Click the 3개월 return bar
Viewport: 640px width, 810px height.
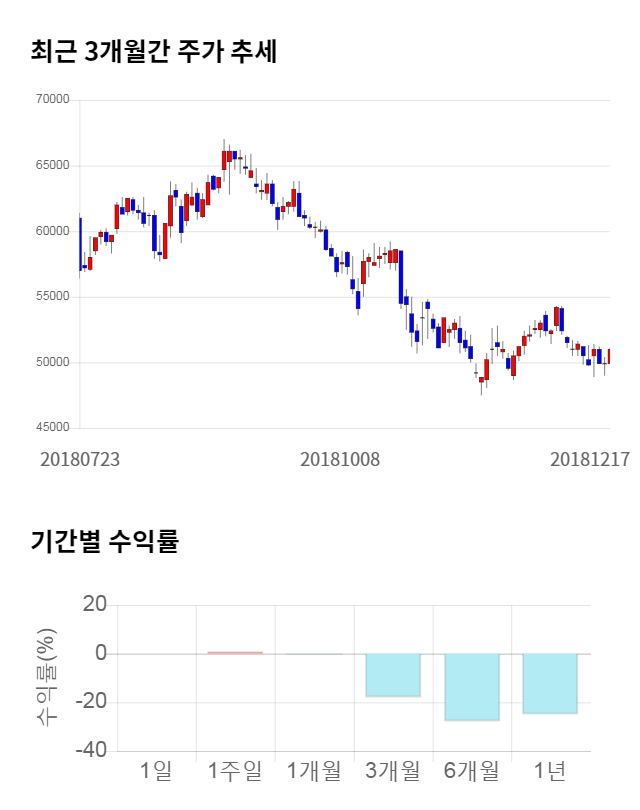coord(393,675)
